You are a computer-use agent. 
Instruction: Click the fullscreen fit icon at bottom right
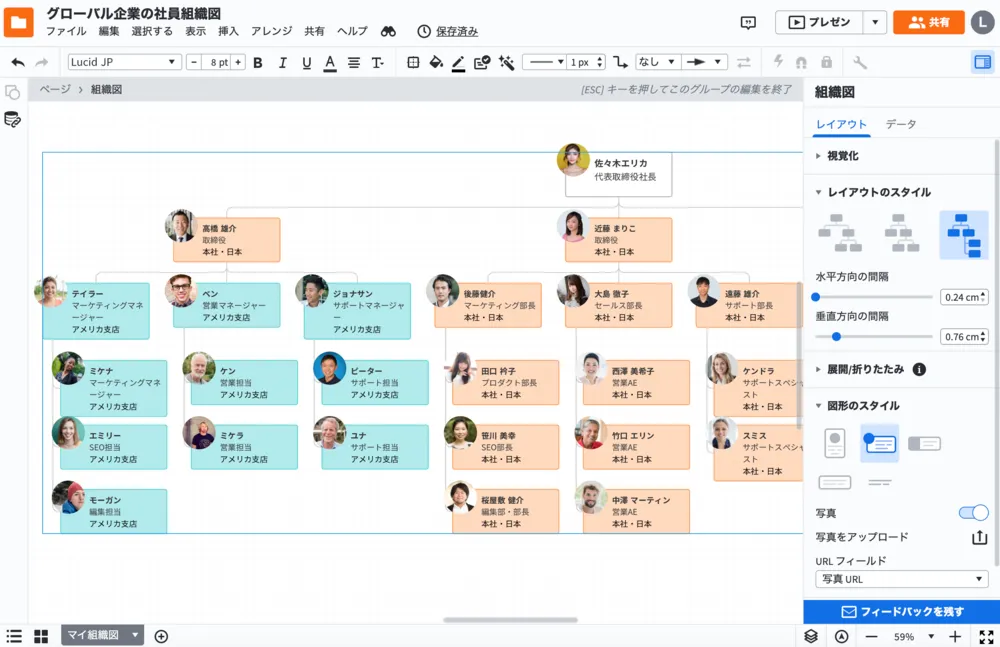pyautogui.click(x=986, y=636)
